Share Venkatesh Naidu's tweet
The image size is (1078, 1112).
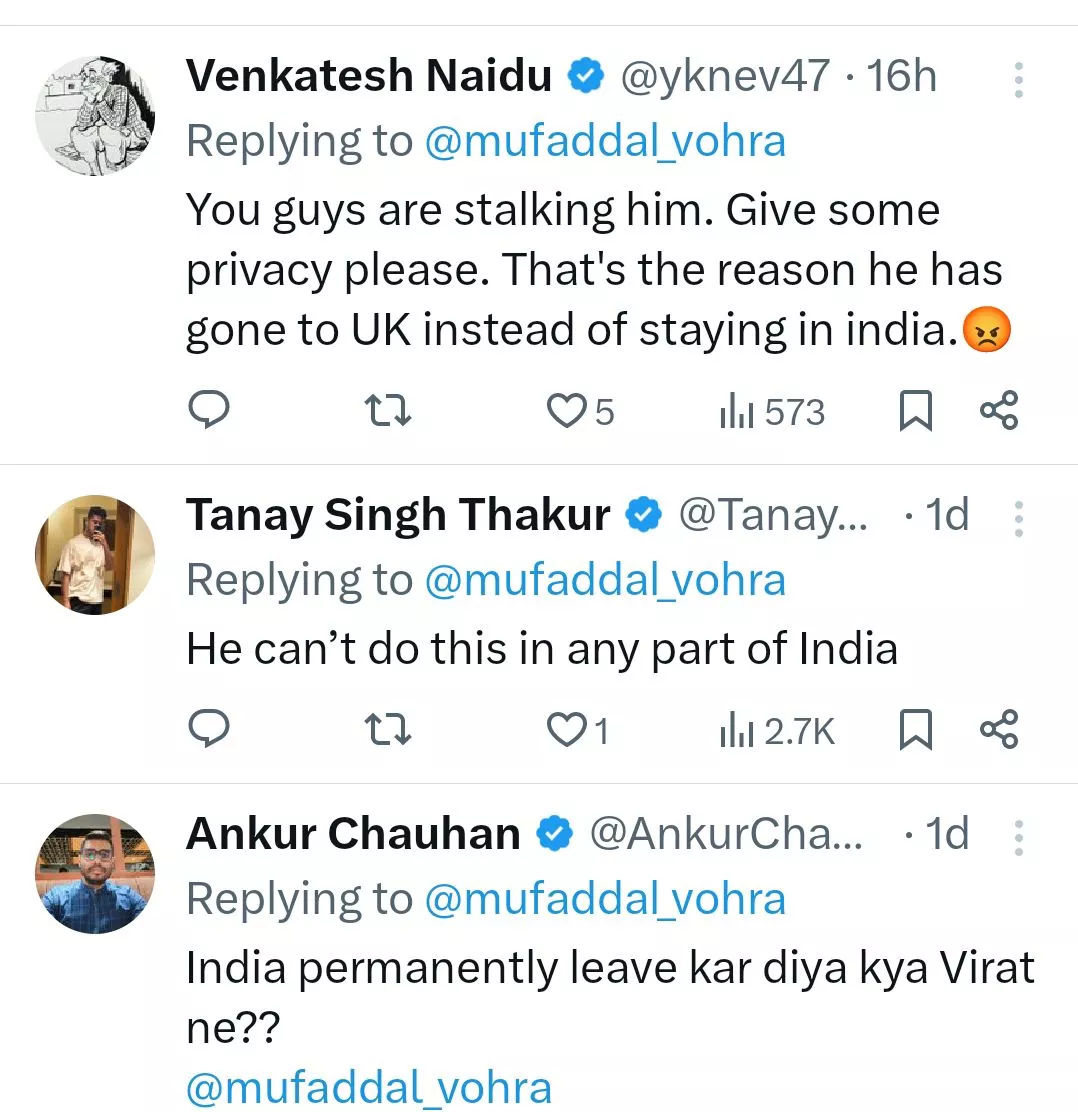[x=999, y=411]
